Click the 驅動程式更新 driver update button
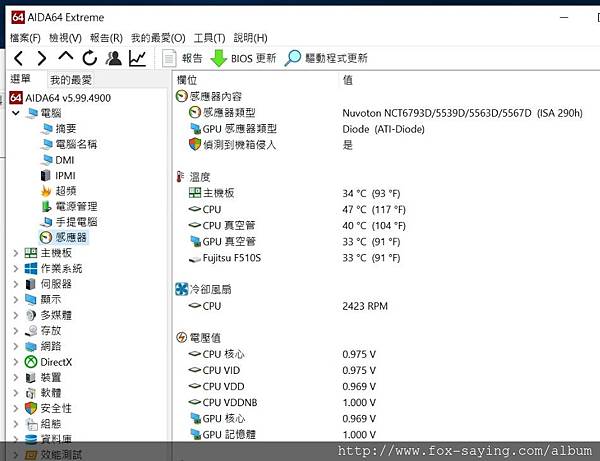This screenshot has width=600, height=461. coord(326,58)
